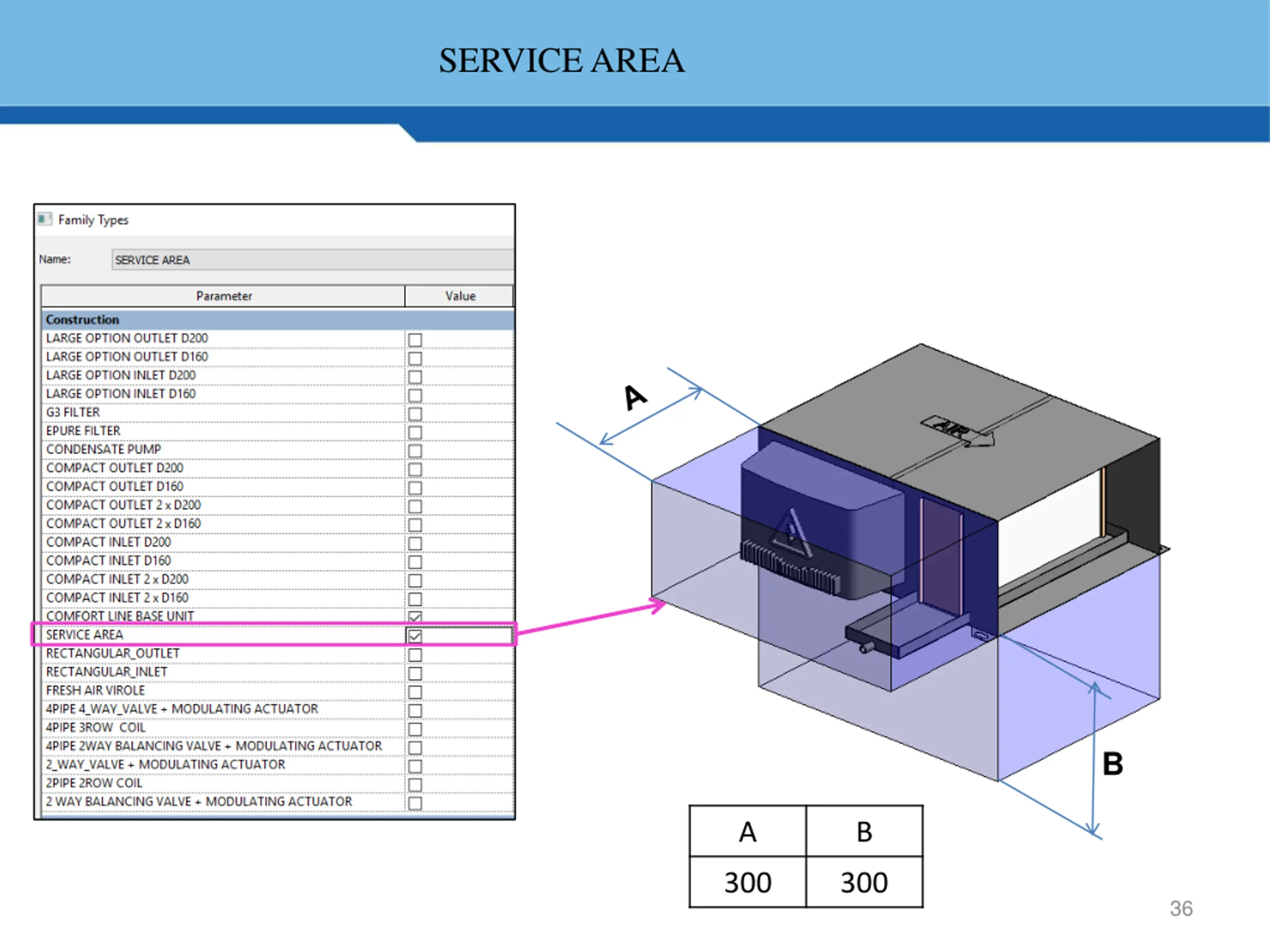Check the FRESH AIR VIROLE box
1270x952 pixels.
click(x=415, y=692)
